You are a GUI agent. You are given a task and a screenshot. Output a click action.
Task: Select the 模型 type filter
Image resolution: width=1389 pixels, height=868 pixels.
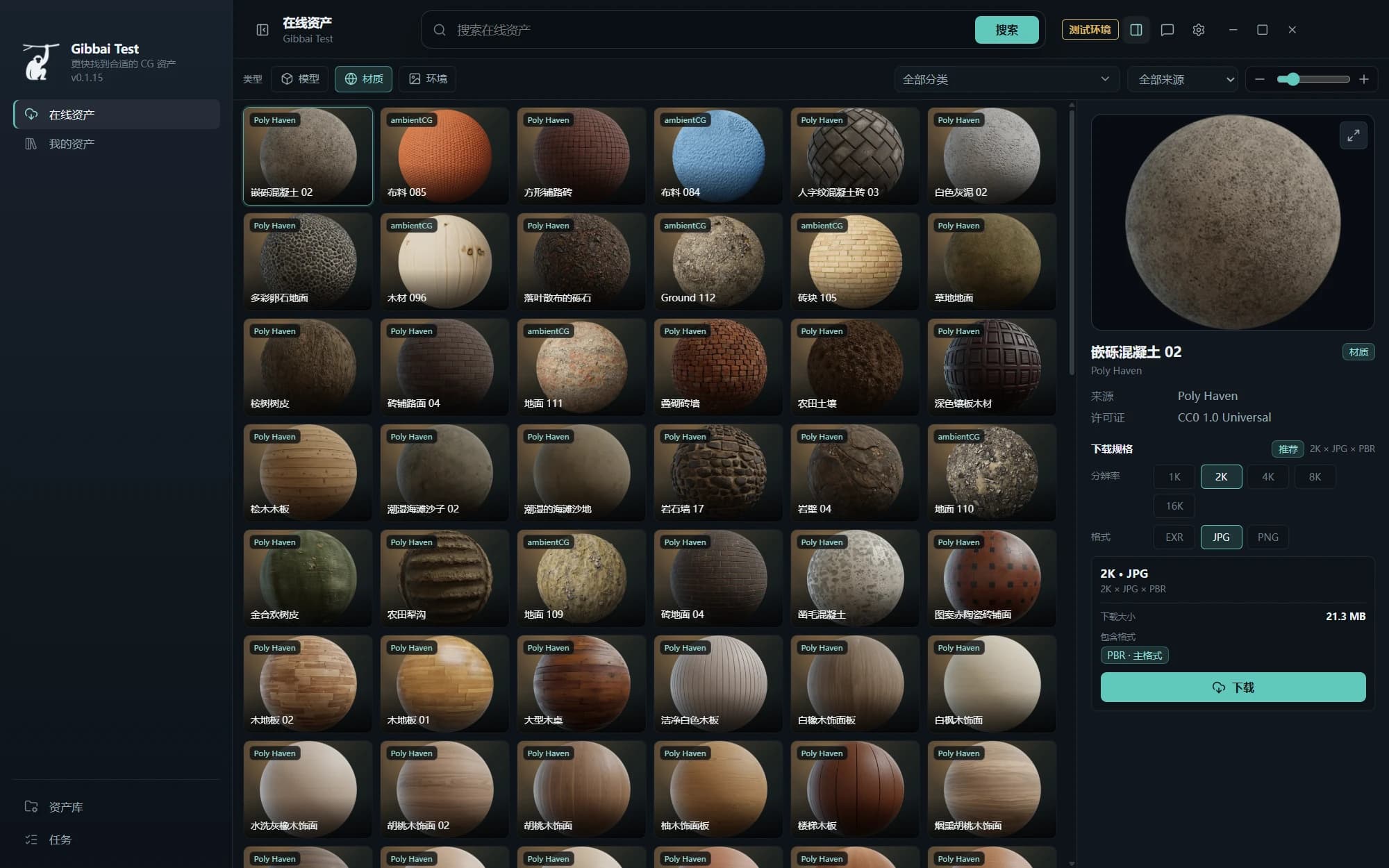click(300, 79)
